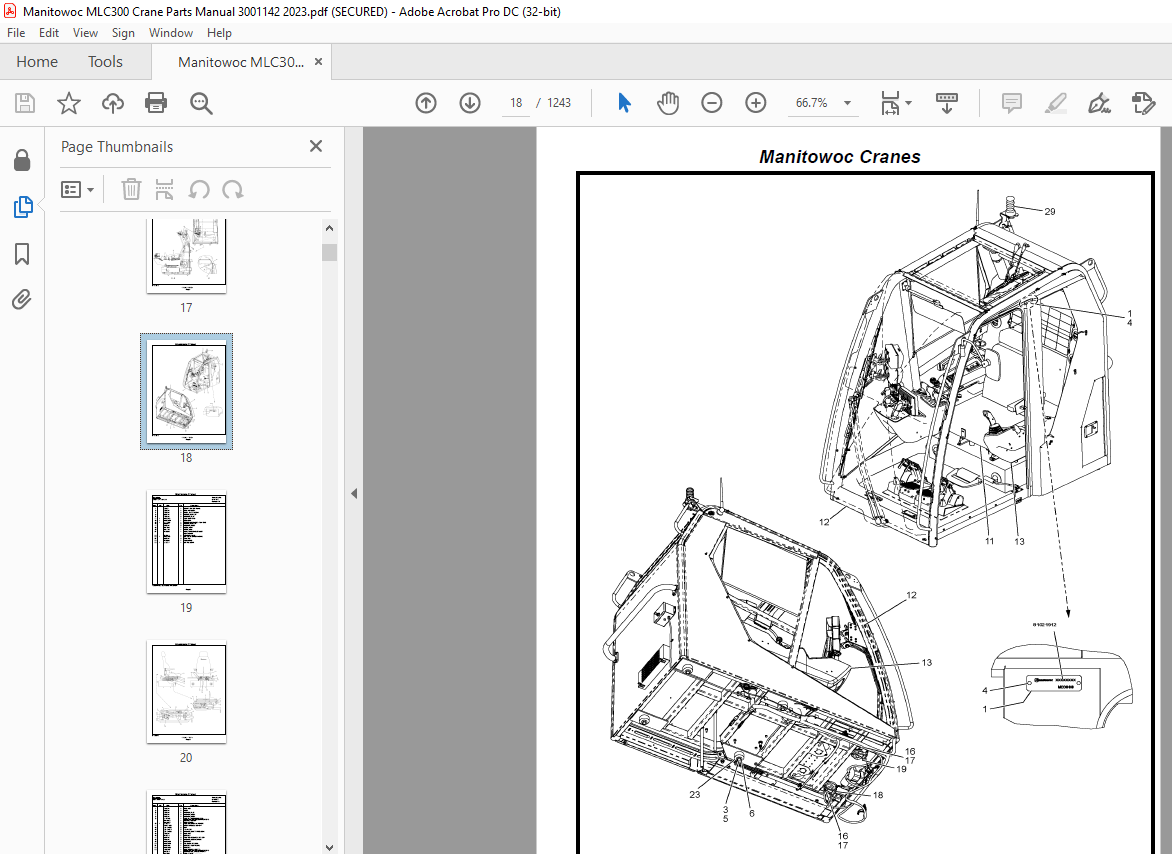Open the View menu

[x=85, y=33]
